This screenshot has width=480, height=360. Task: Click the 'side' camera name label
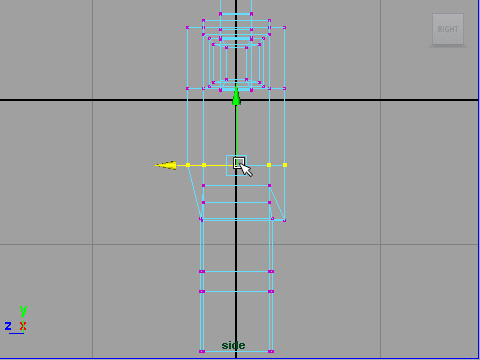coord(233,345)
